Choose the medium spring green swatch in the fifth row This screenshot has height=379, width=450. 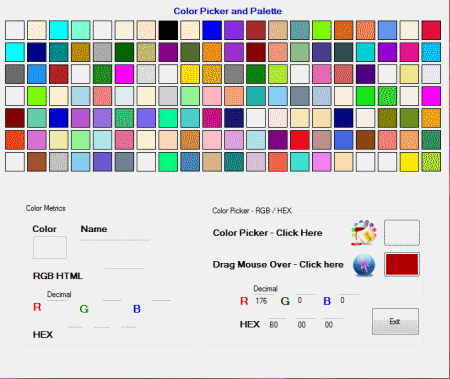(x=168, y=118)
